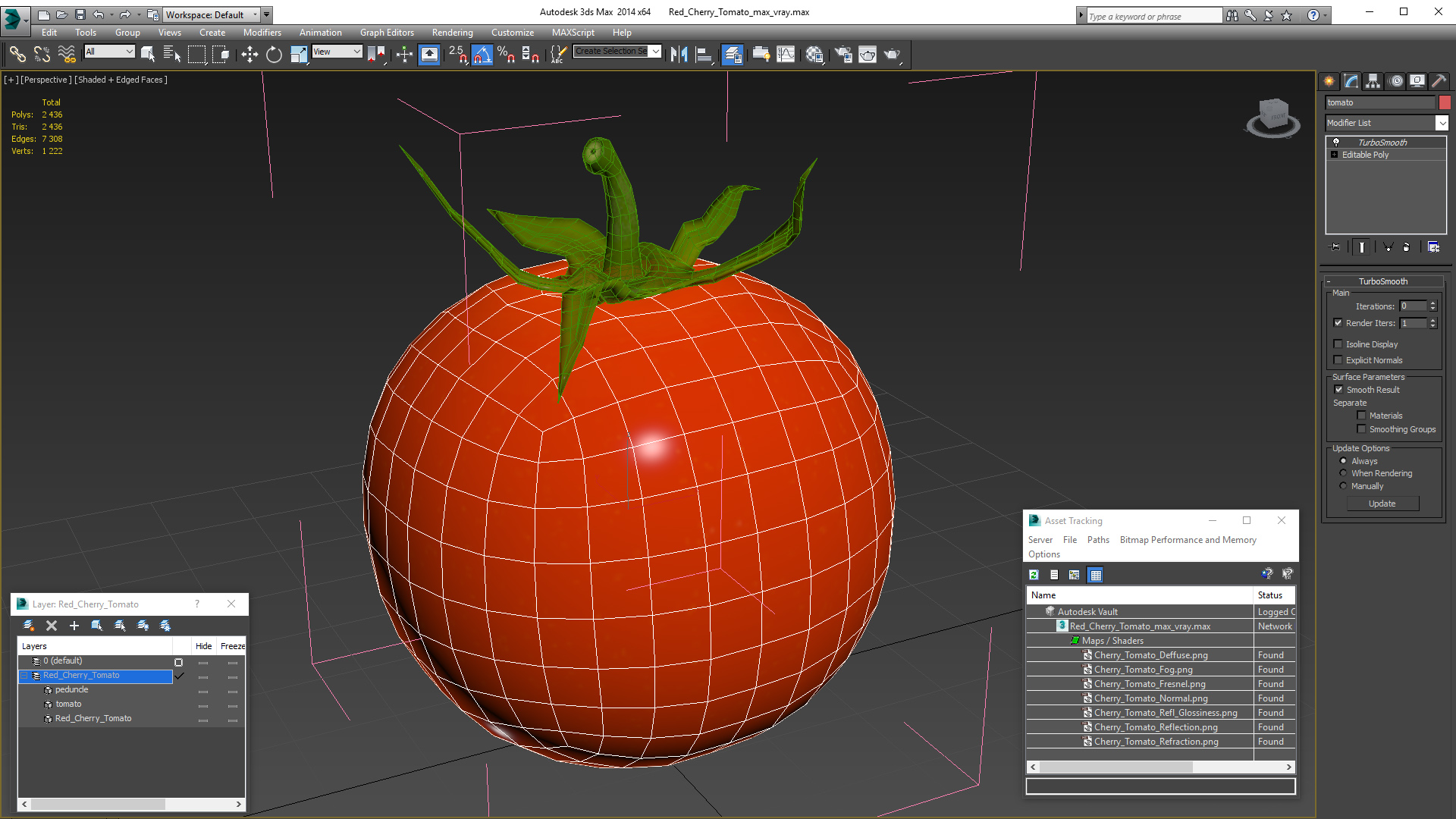
Task: Open the Hierarchy command panel tab
Action: point(1373,81)
